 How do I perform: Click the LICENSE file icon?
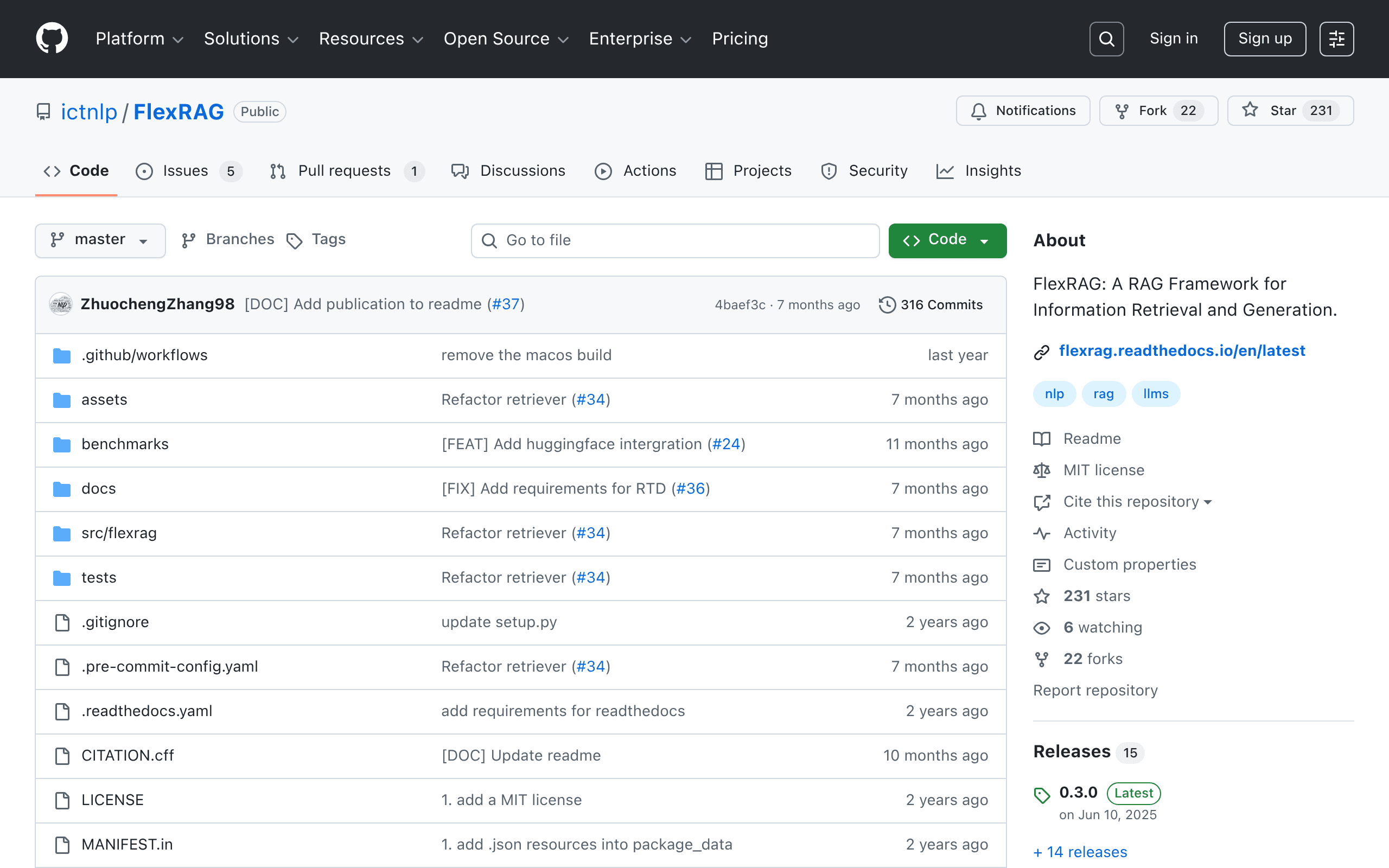point(62,800)
